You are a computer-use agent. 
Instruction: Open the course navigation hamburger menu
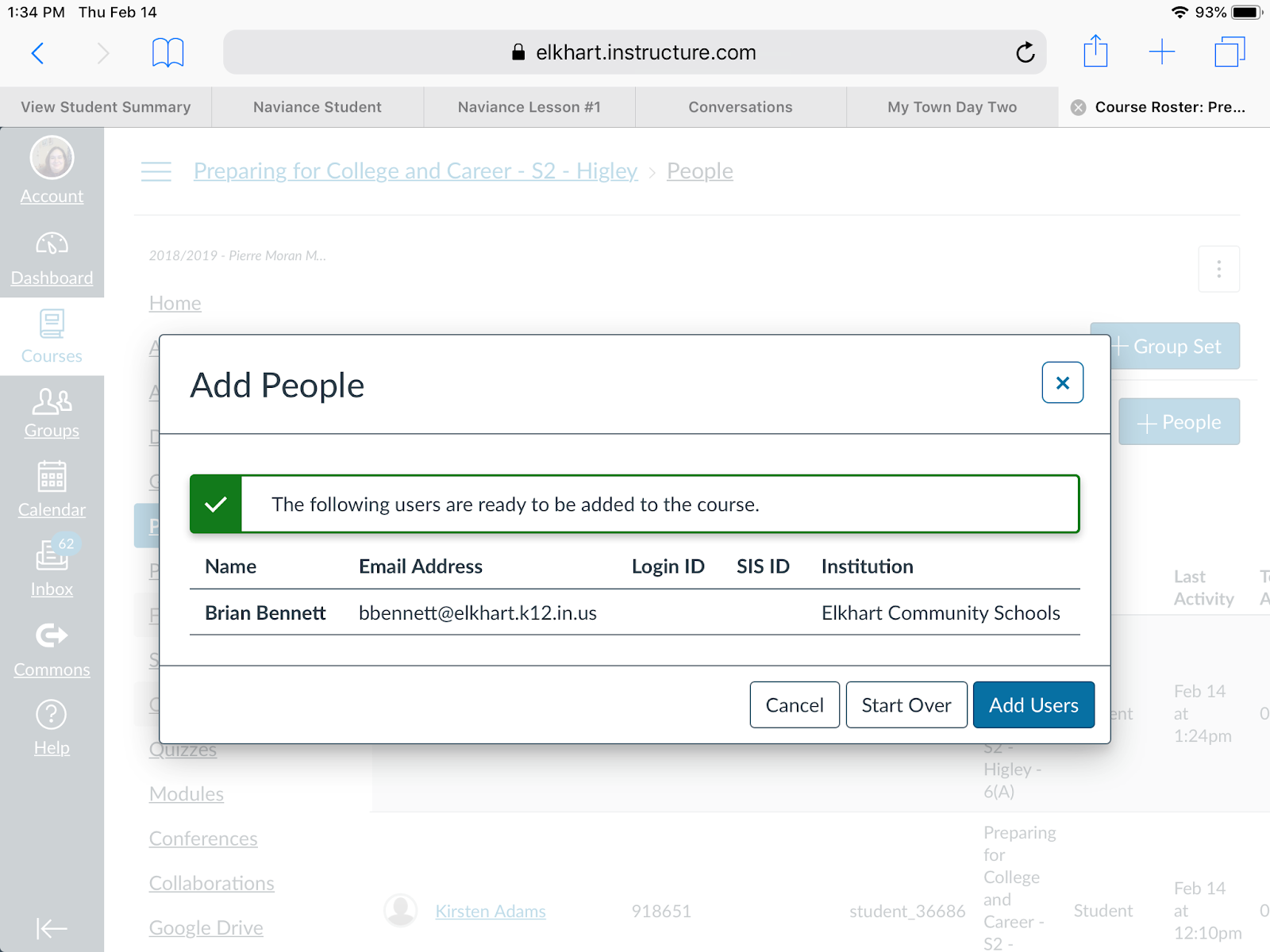[x=156, y=171]
